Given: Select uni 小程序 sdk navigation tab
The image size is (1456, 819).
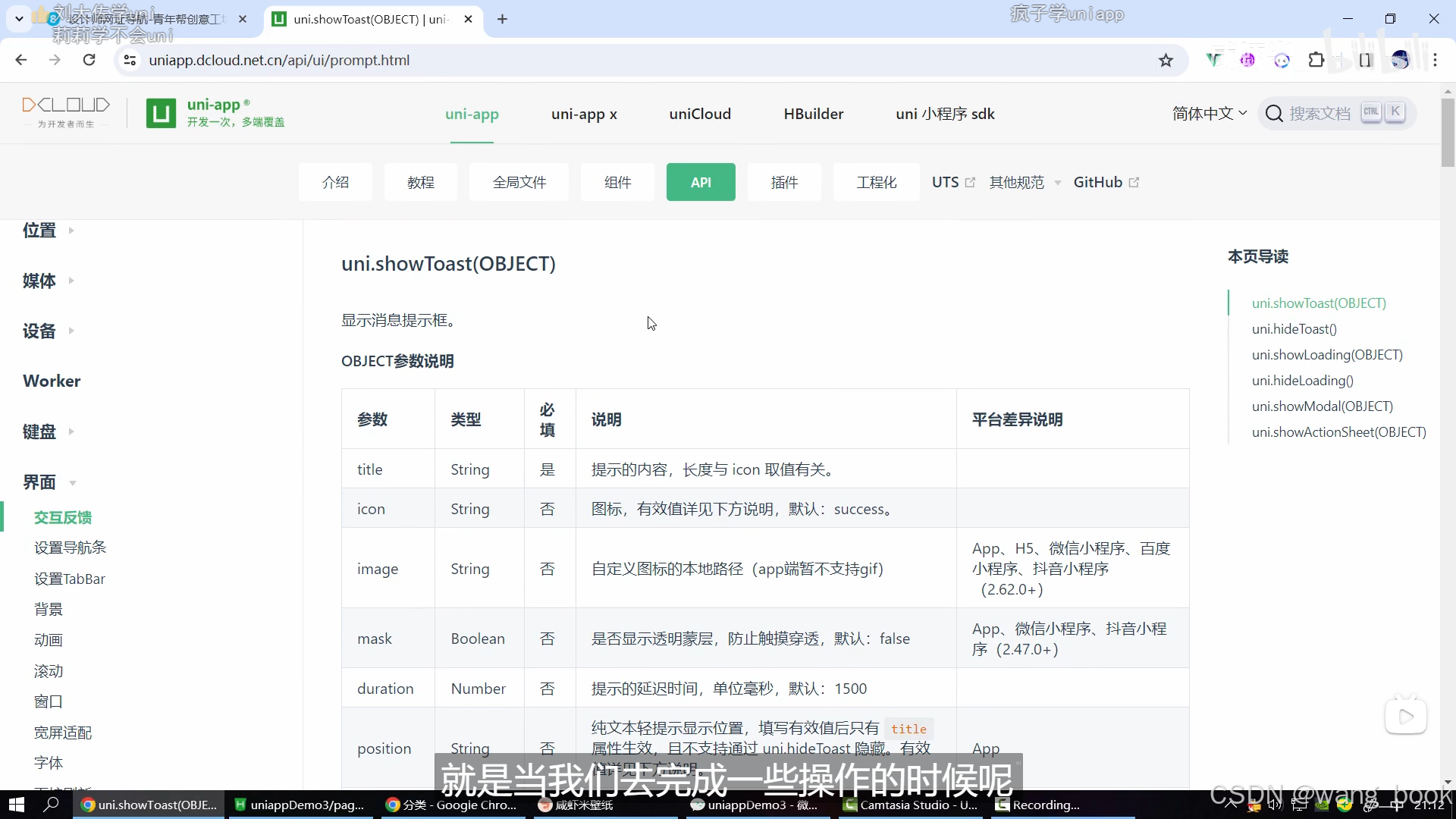Looking at the screenshot, I should click(x=945, y=114).
